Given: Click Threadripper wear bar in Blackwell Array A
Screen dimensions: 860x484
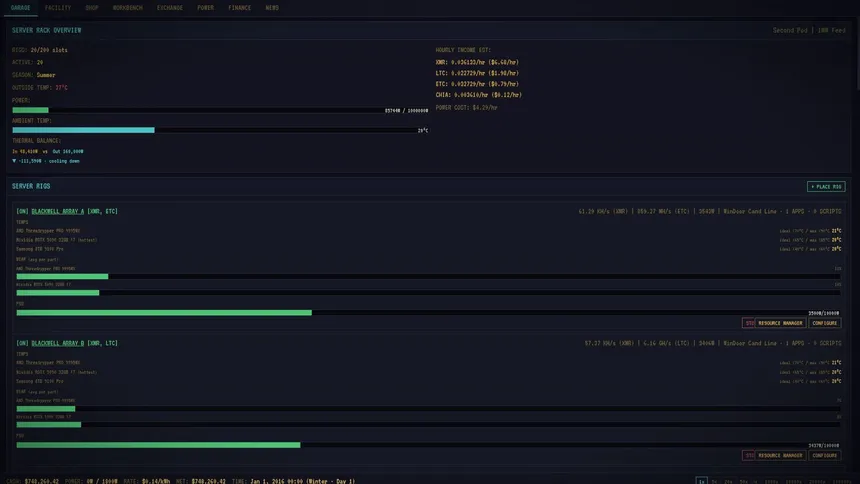Looking at the screenshot, I should [x=428, y=277].
